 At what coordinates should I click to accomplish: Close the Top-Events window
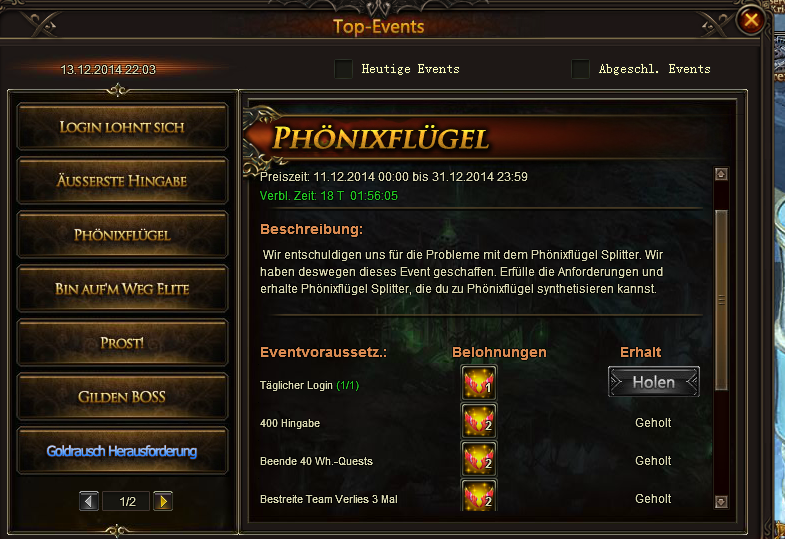(750, 21)
